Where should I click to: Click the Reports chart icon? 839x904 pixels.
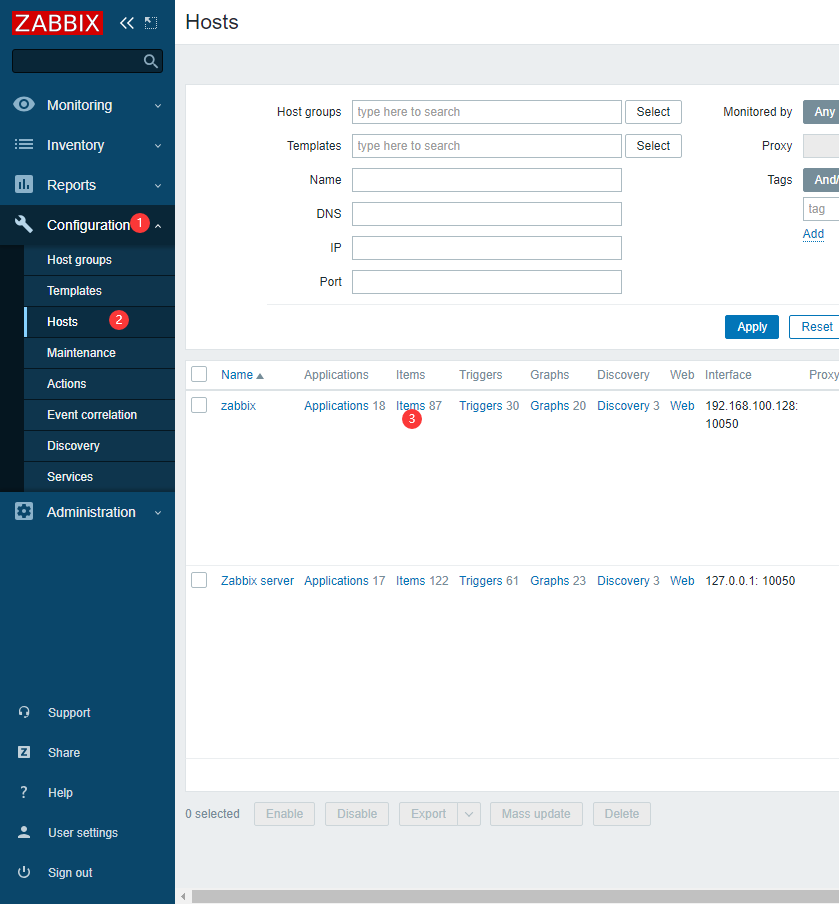click(x=24, y=184)
